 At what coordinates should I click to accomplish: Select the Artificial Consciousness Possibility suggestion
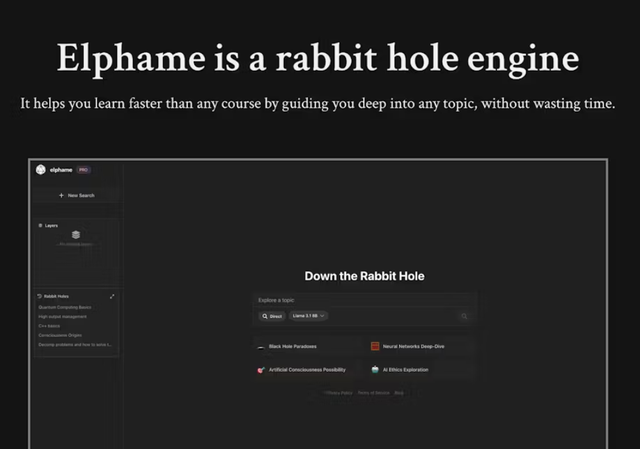[308, 370]
